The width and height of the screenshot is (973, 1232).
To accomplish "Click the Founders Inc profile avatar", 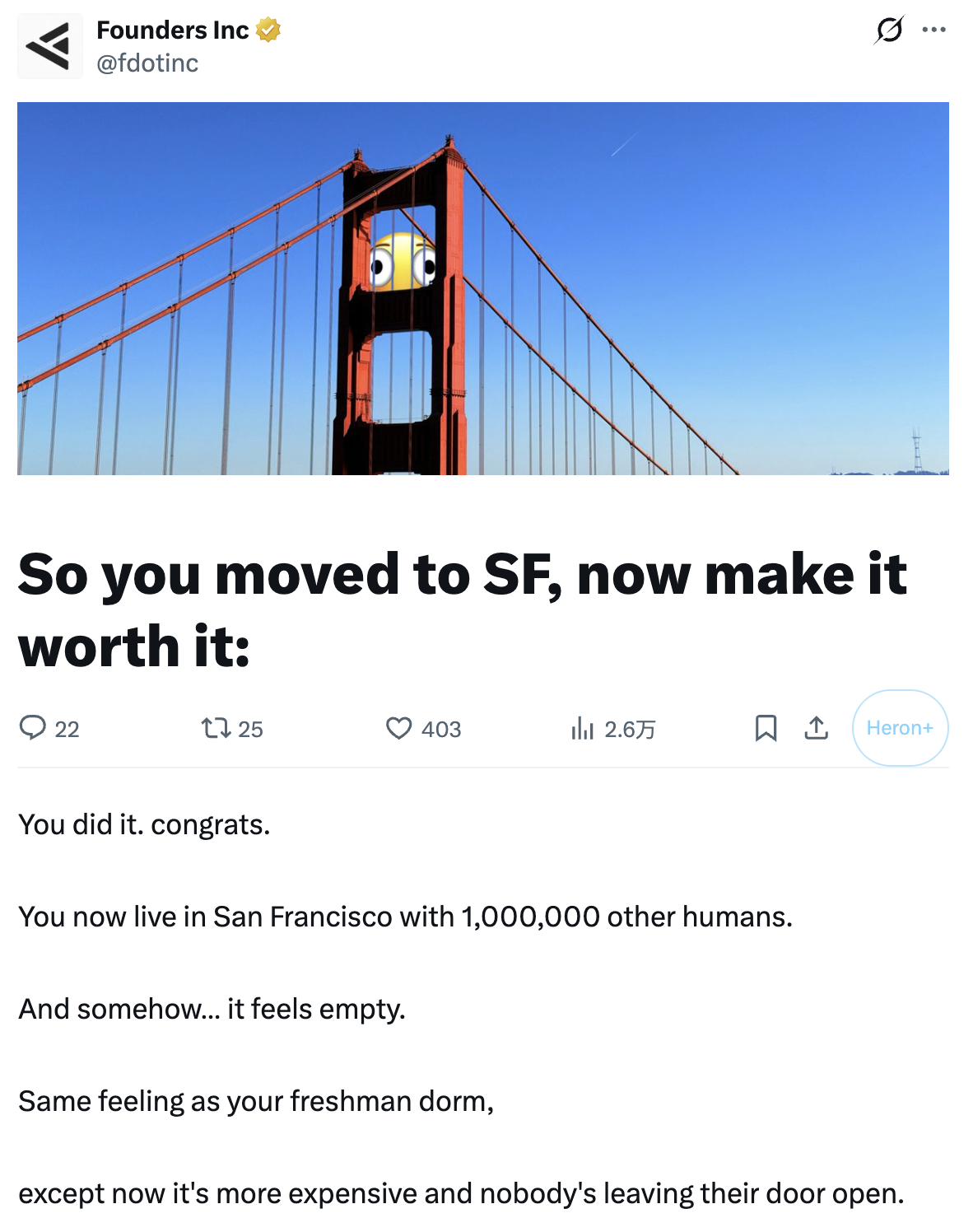I will pos(49,46).
